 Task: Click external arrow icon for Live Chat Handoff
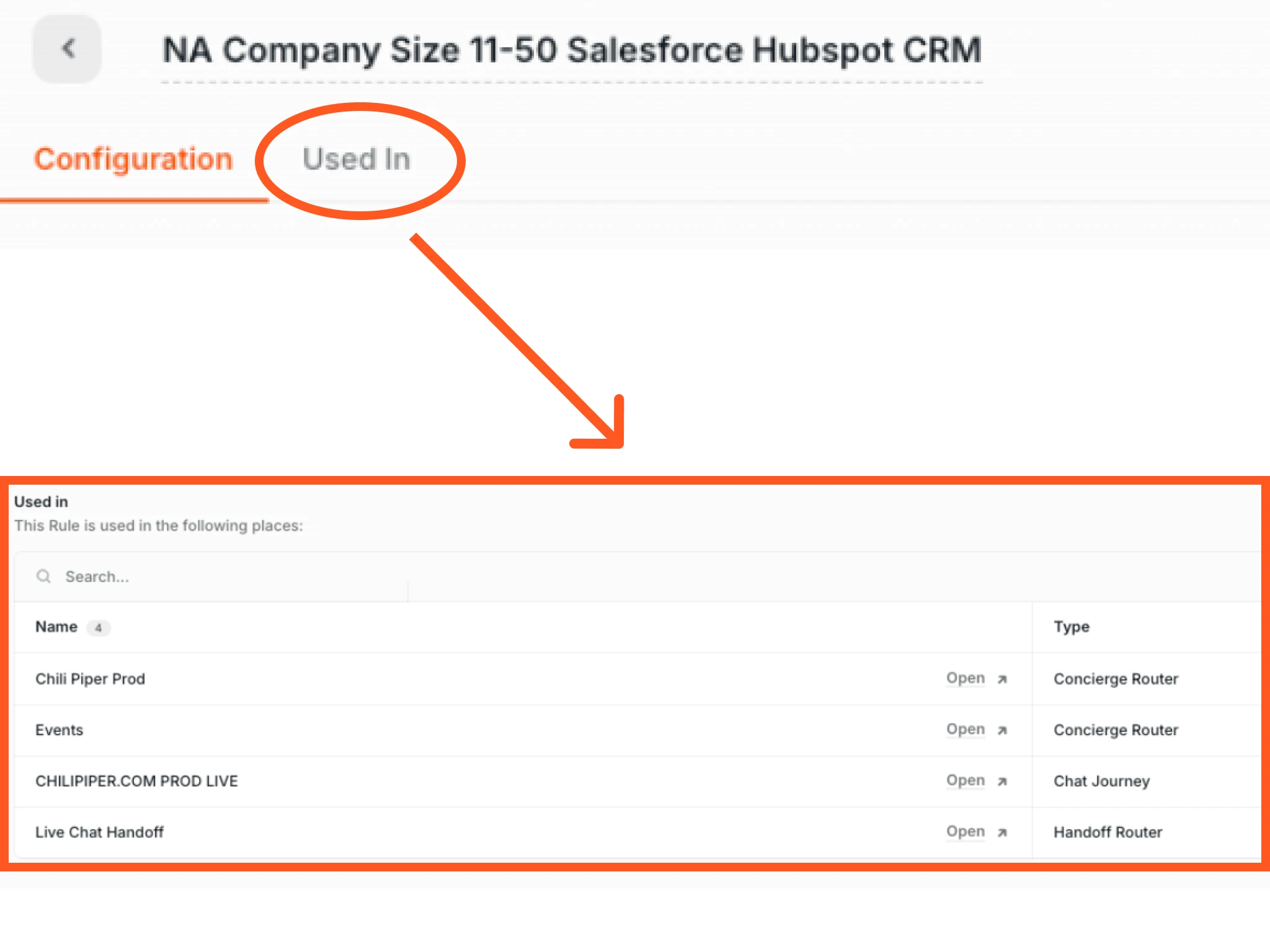click(x=1002, y=832)
